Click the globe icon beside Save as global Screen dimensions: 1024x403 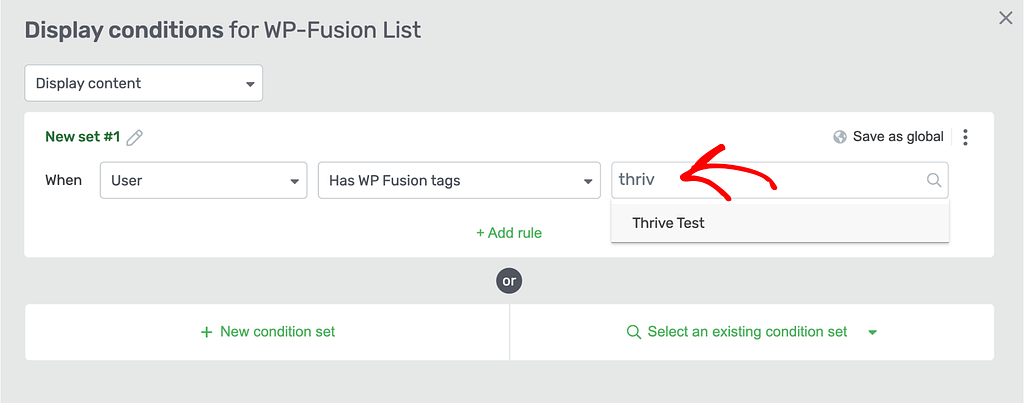pyautogui.click(x=840, y=137)
